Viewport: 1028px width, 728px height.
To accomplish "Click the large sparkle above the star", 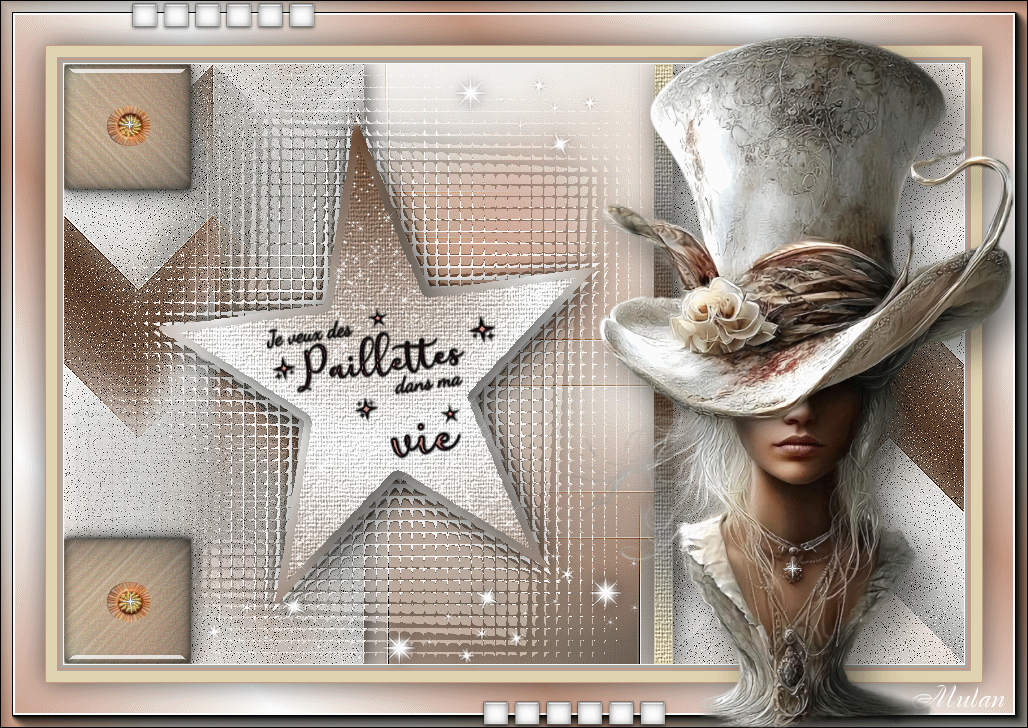I will pyautogui.click(x=470, y=93).
